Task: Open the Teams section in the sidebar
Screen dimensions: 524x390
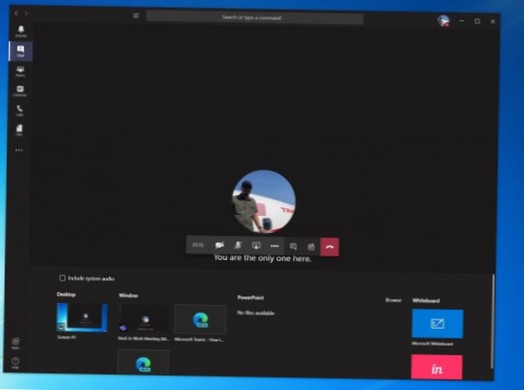Action: (x=20, y=71)
